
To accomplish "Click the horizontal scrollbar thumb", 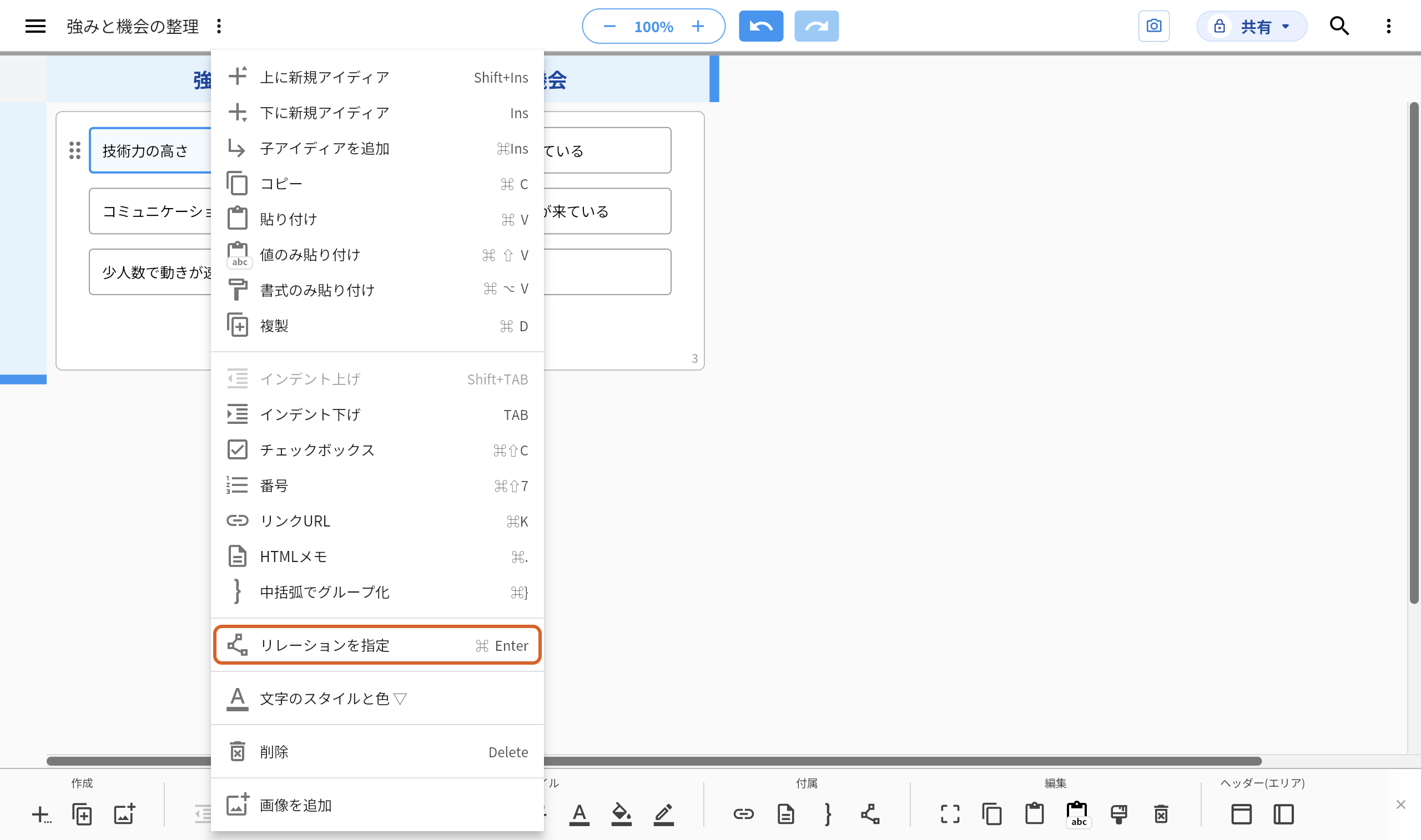I will 653,761.
